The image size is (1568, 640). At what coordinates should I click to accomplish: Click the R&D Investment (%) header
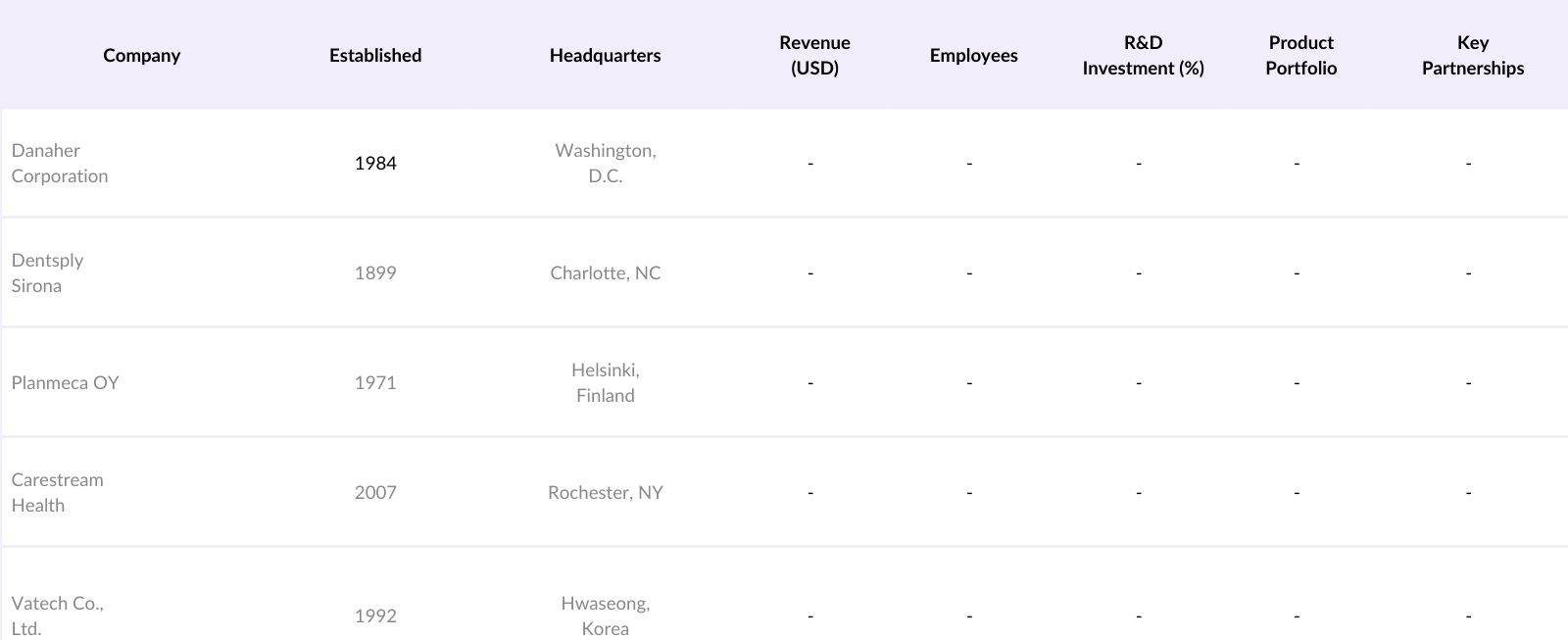[x=1143, y=55]
